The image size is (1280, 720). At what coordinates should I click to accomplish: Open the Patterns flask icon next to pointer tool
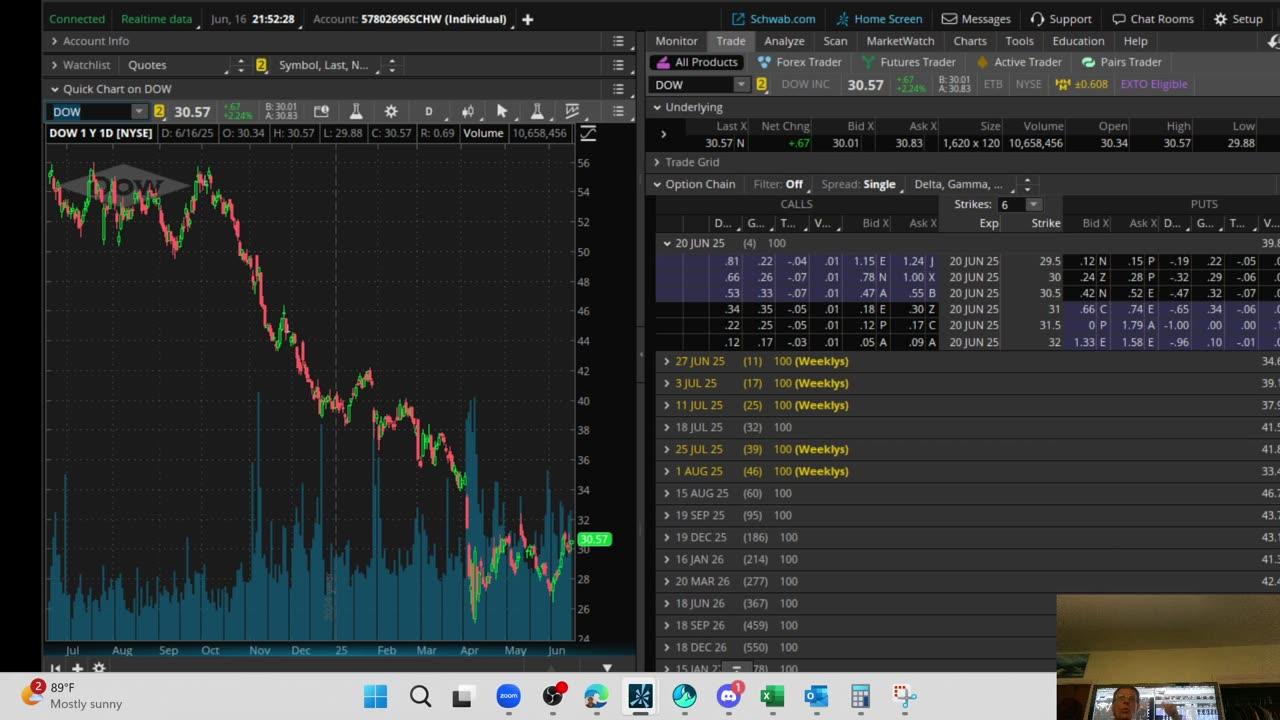pos(537,111)
